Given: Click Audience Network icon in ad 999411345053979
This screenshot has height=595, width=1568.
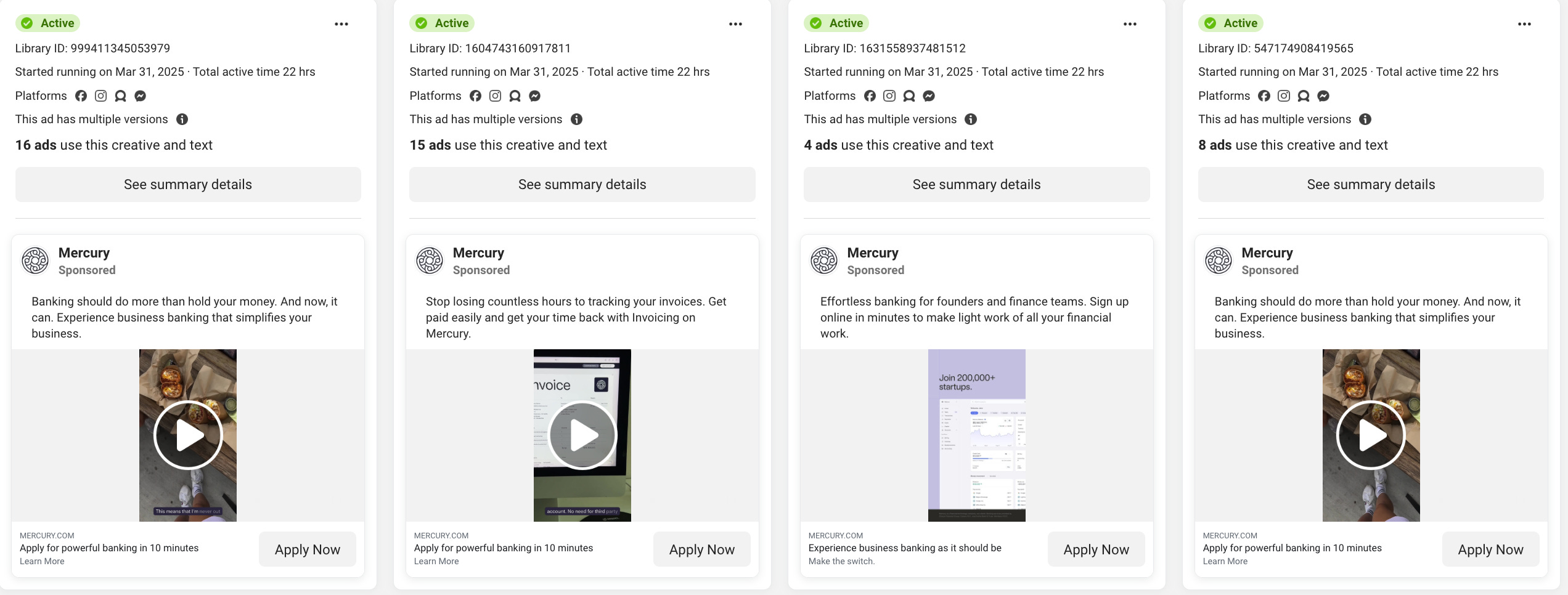Looking at the screenshot, I should pyautogui.click(x=121, y=95).
